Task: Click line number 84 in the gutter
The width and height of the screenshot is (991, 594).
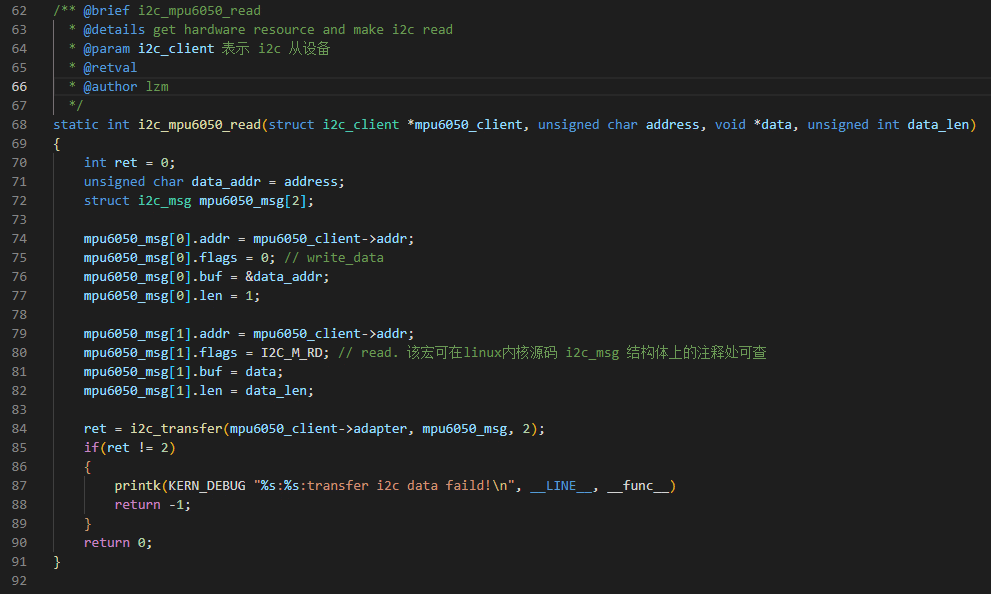Action: pos(19,428)
